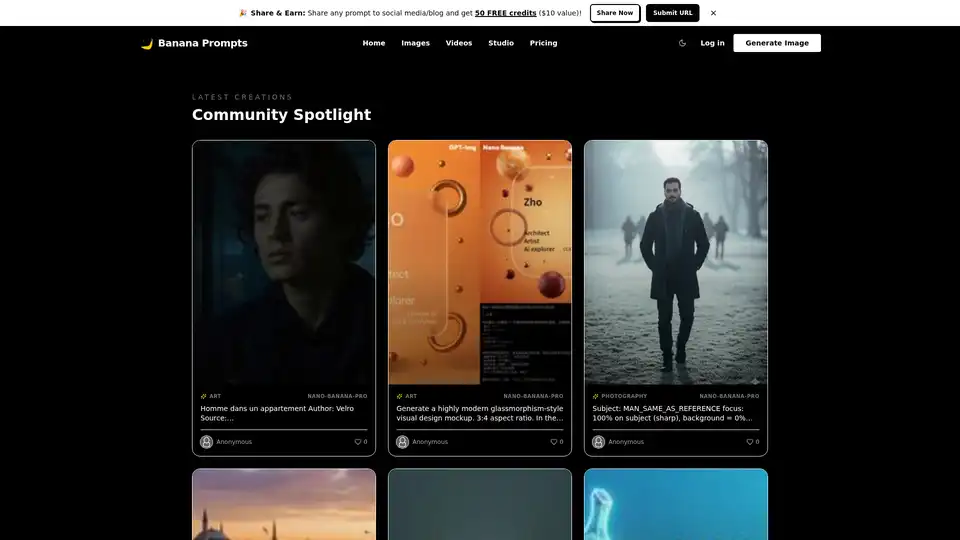This screenshot has height=540, width=960.
Task: Open the walking man in fog thumbnail
Action: 676,262
